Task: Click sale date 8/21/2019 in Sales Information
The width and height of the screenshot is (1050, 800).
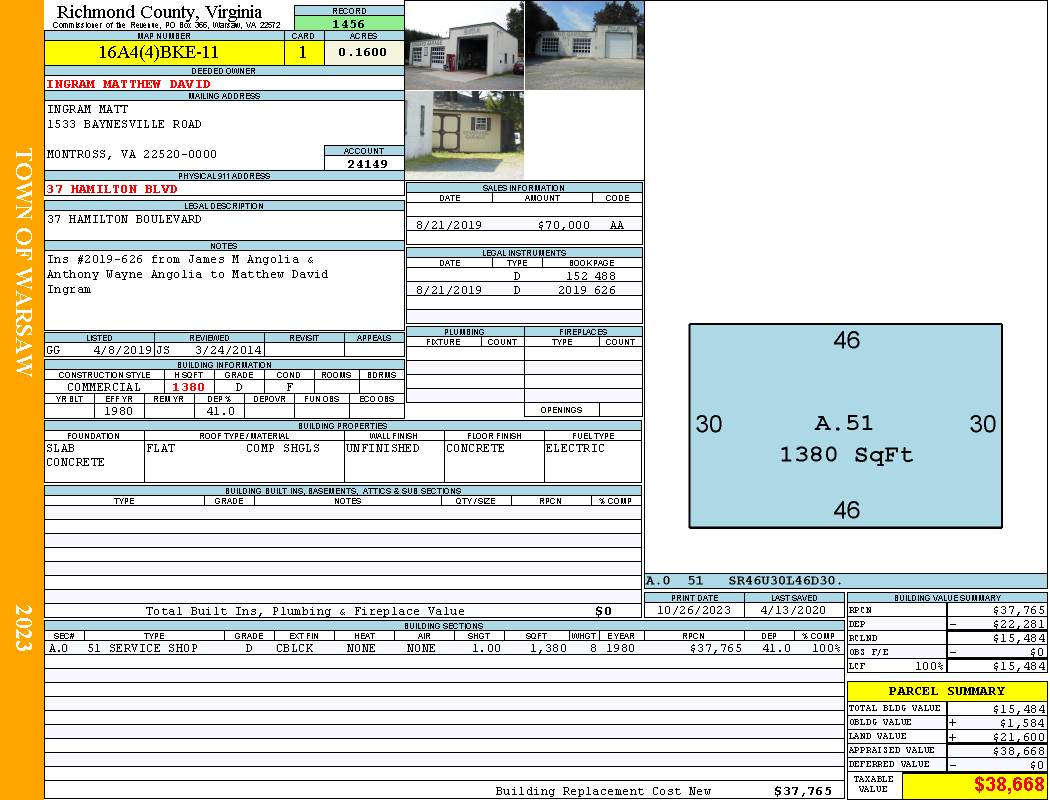Action: point(449,225)
